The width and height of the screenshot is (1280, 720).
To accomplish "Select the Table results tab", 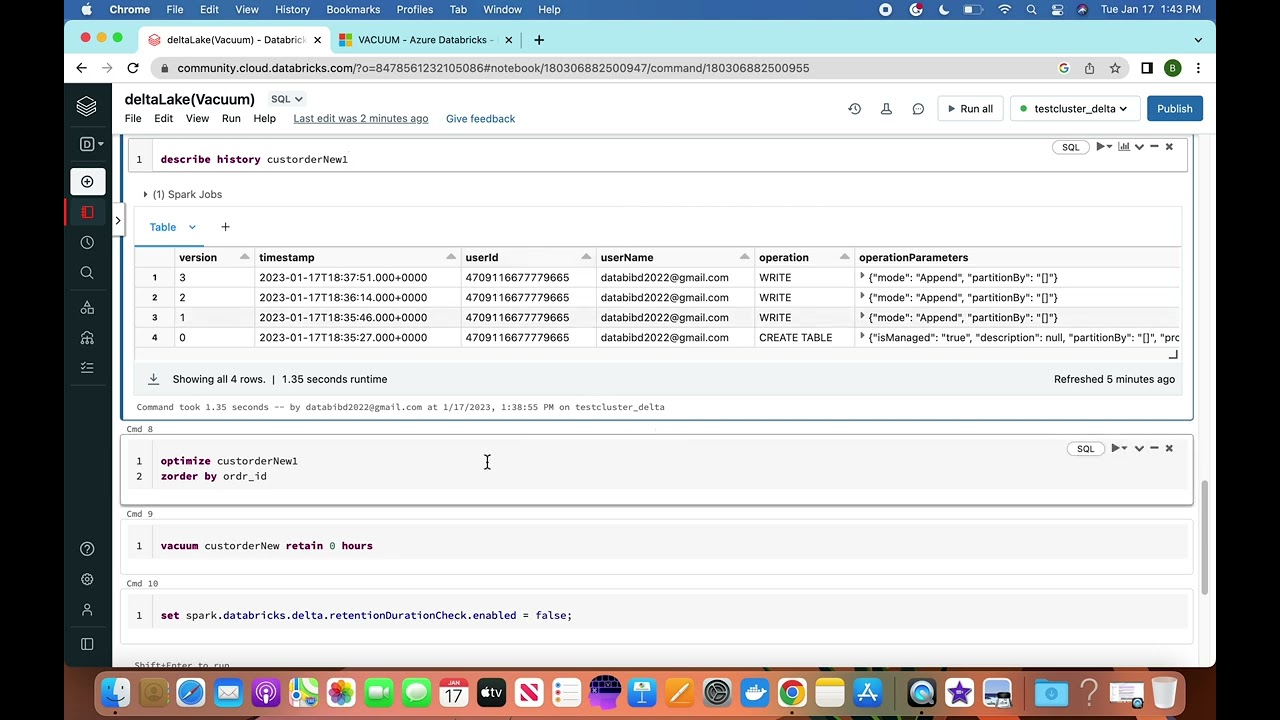I will click(x=162, y=227).
